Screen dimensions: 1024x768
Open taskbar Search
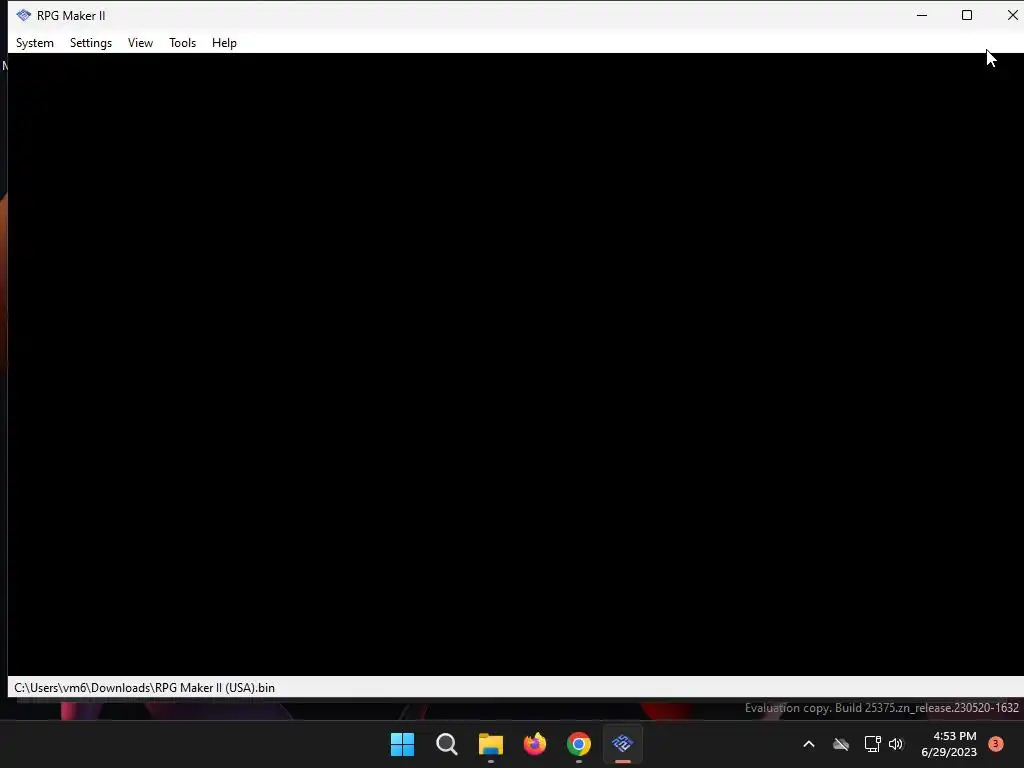pos(447,744)
